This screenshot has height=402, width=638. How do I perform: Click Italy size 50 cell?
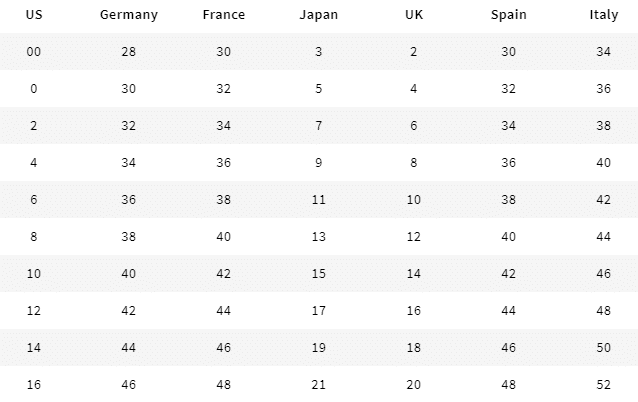point(604,347)
